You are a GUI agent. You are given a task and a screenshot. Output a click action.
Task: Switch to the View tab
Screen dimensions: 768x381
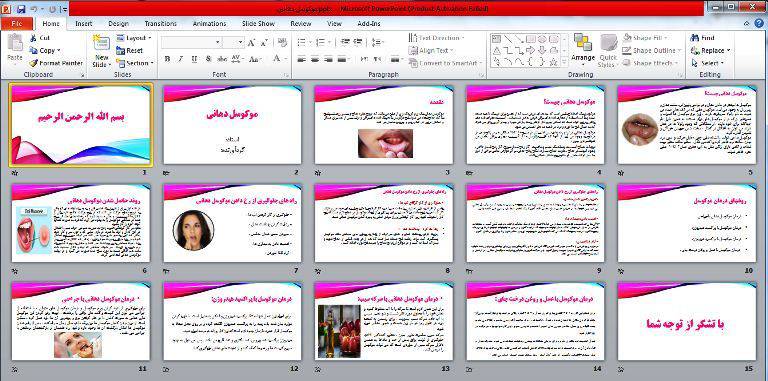(334, 24)
